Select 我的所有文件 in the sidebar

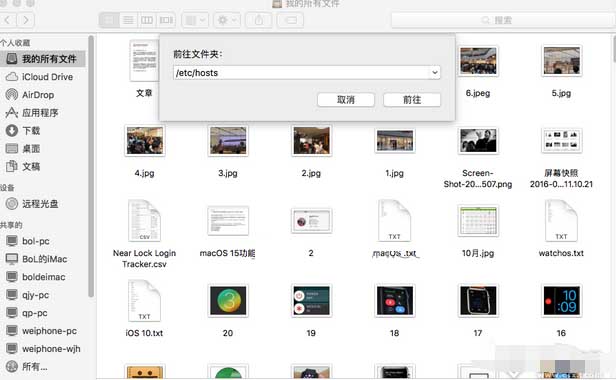point(42,59)
